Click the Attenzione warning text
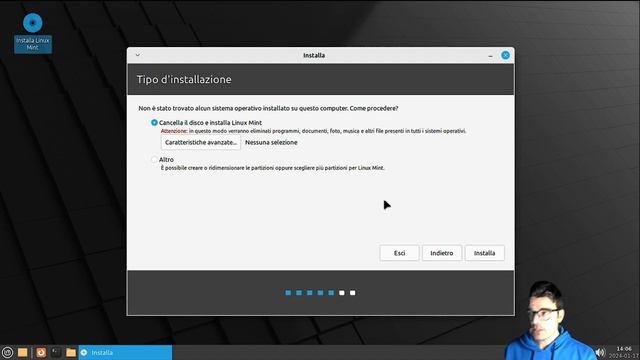 tap(313, 131)
